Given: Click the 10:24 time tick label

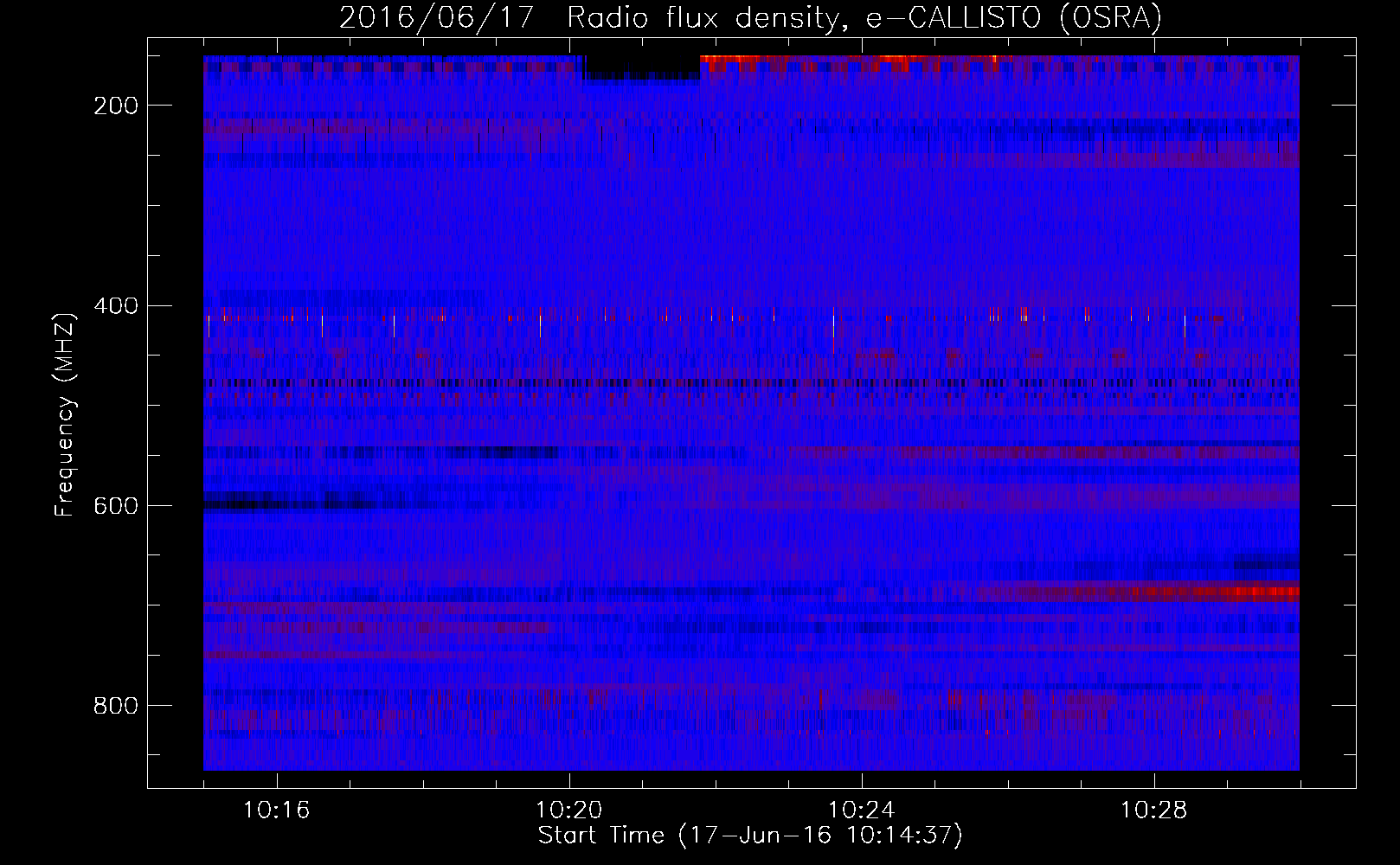Looking at the screenshot, I should click(x=861, y=811).
